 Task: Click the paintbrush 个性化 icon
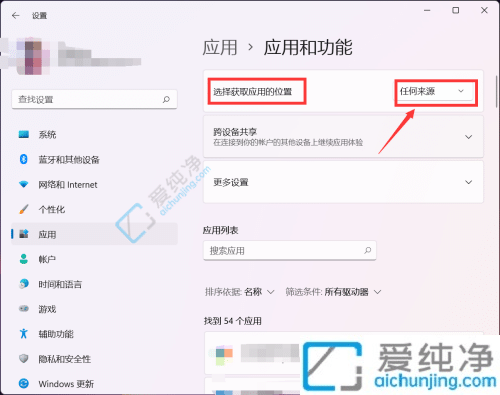point(24,209)
